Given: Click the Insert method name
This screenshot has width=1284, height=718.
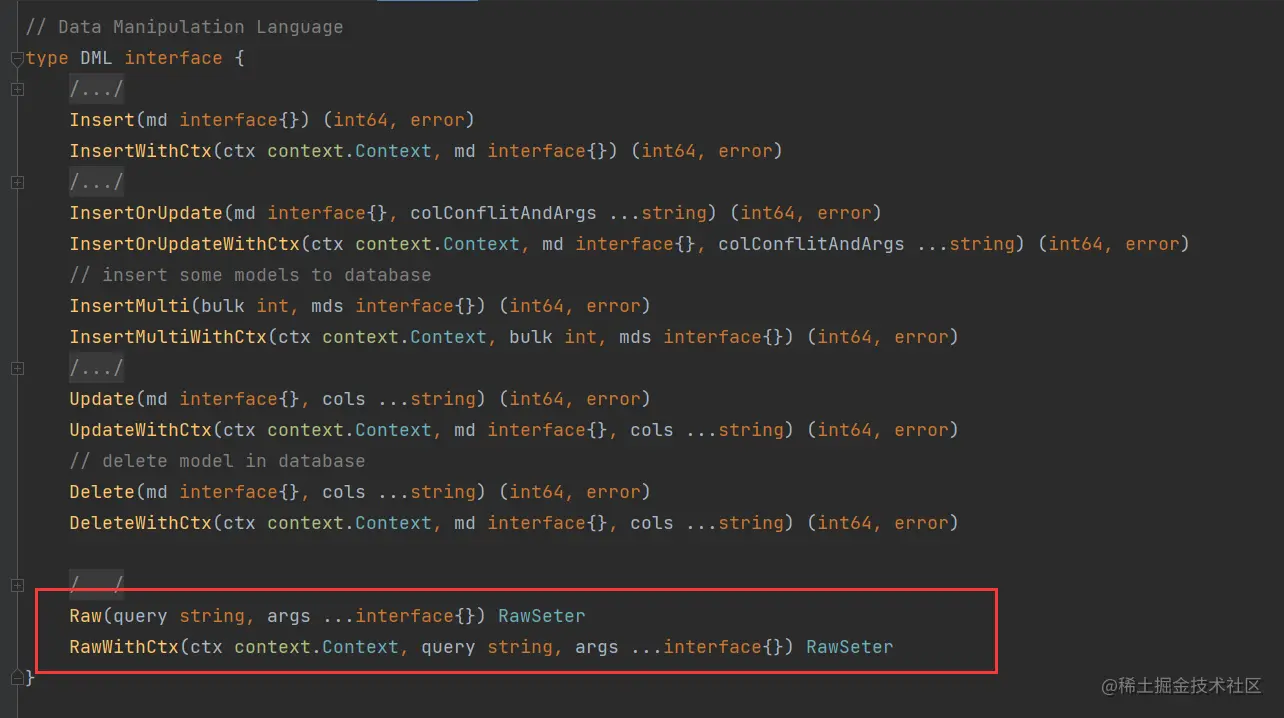Looking at the screenshot, I should (x=102, y=120).
